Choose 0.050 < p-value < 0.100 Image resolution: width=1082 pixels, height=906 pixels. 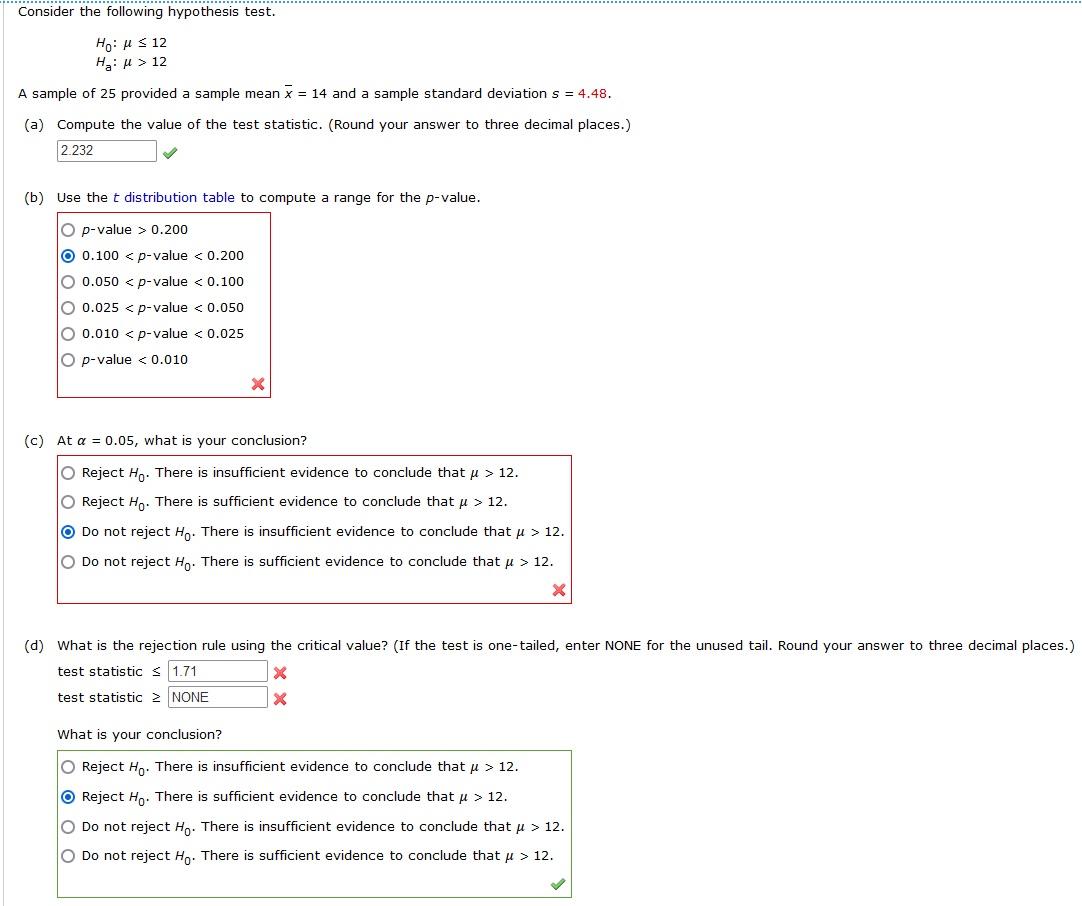click(66, 281)
